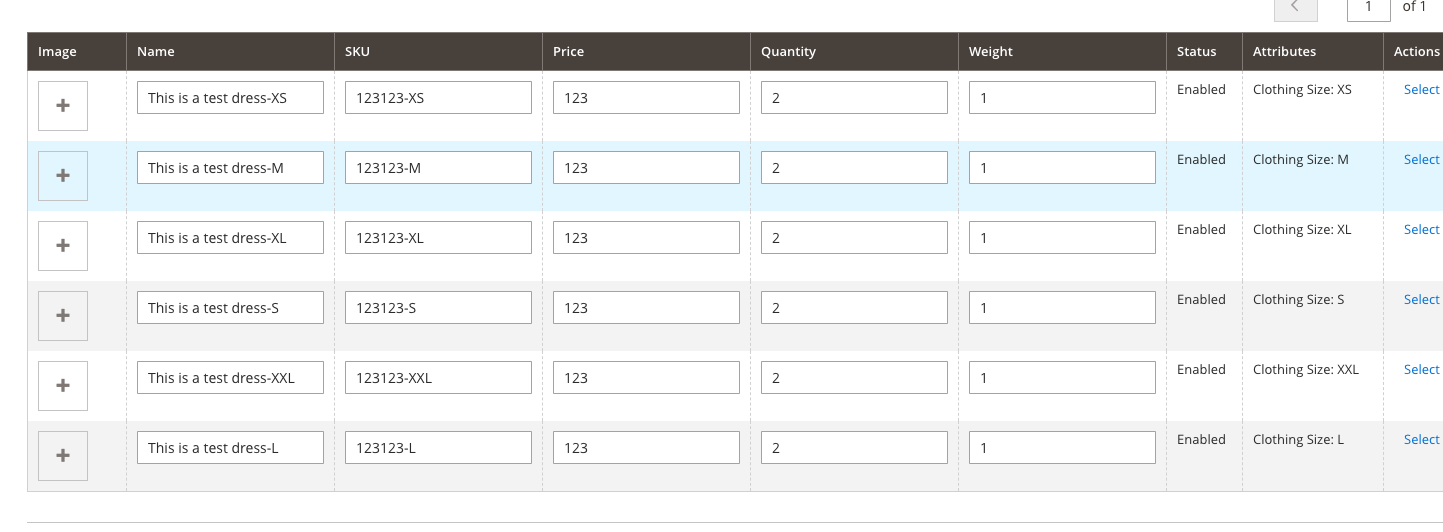Viewport: 1443px width, 532px height.
Task: Edit quantity for dress-XXL row
Action: pos(854,378)
